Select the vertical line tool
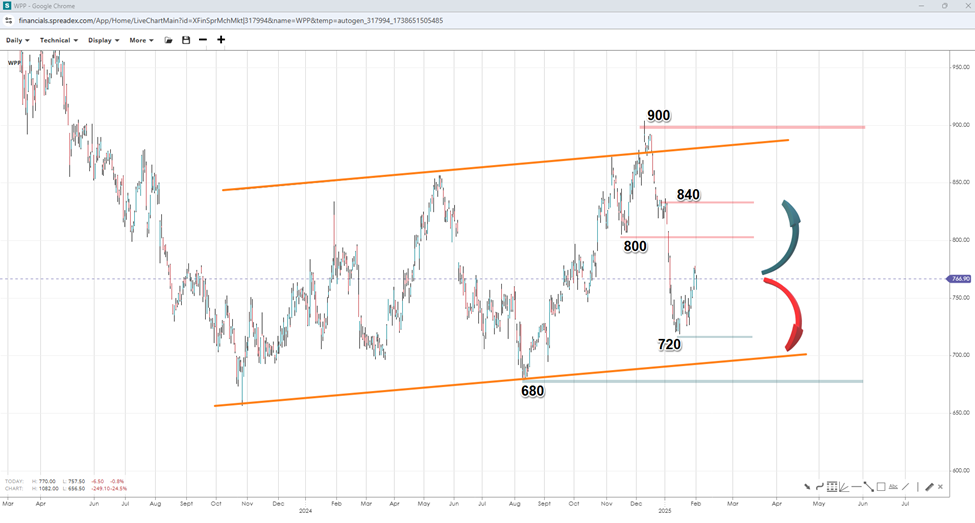 coord(917,487)
